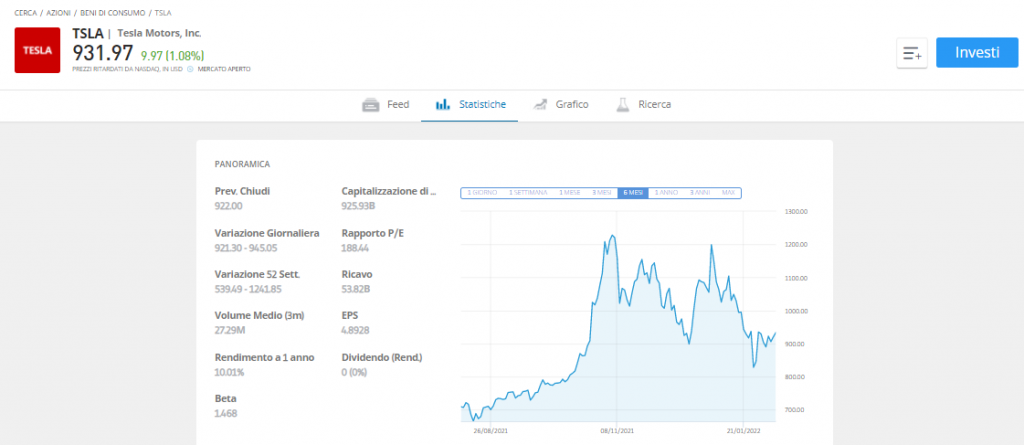Click the info icon beside MERCATO APERTO
Screen dimensions: 1024x445
click(190, 69)
